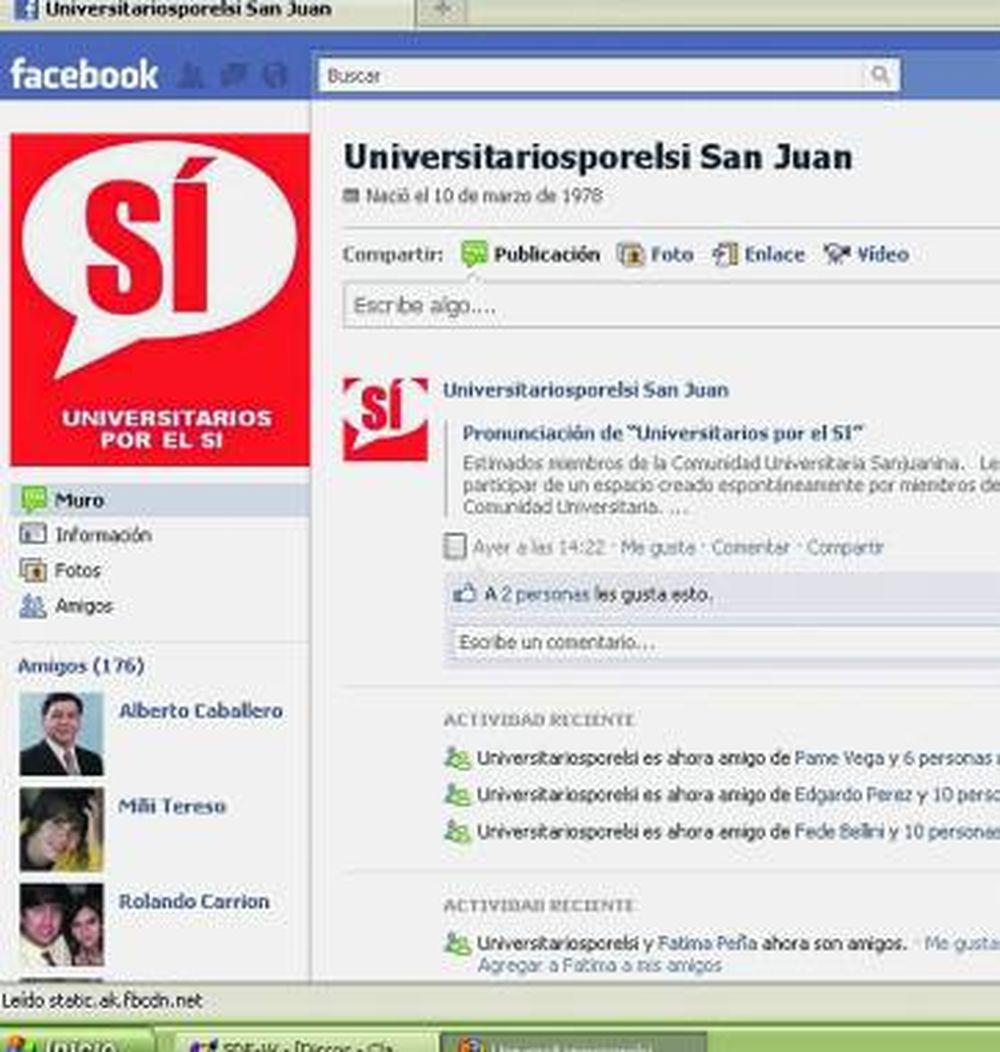Click the Video share icon
1000x1052 pixels.
pos(836,255)
